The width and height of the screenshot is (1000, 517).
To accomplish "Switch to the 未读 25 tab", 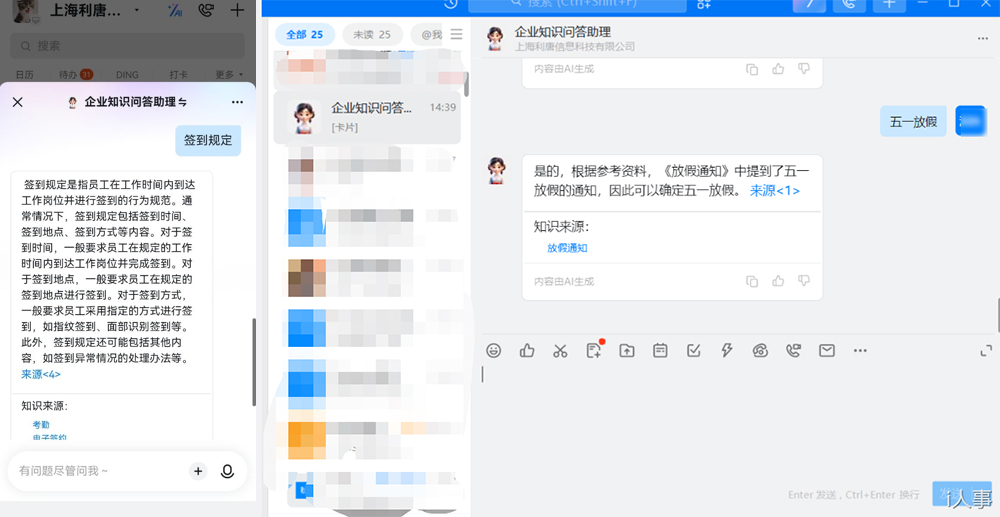I will click(x=370, y=35).
